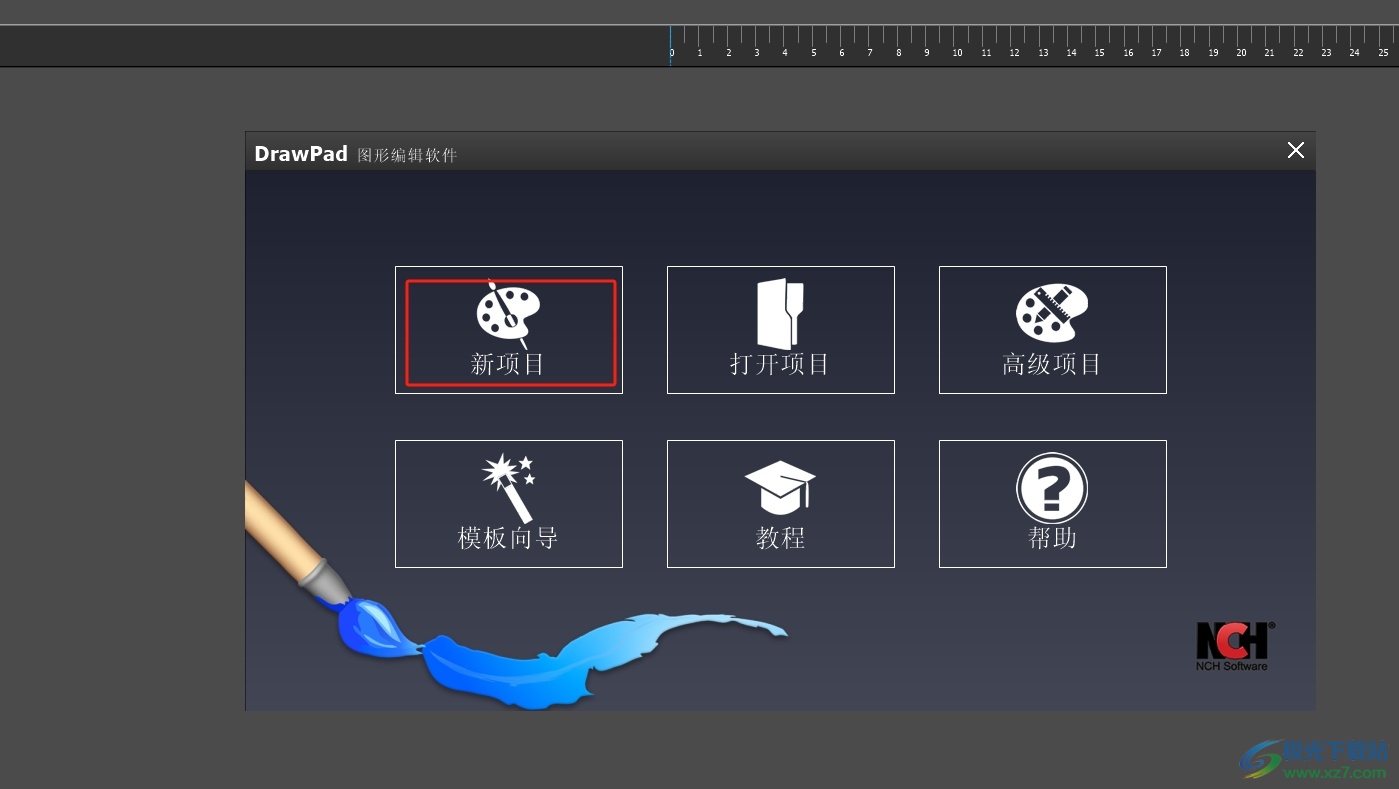
Task: Click the NCH Software logo
Action: [x=1233, y=646]
